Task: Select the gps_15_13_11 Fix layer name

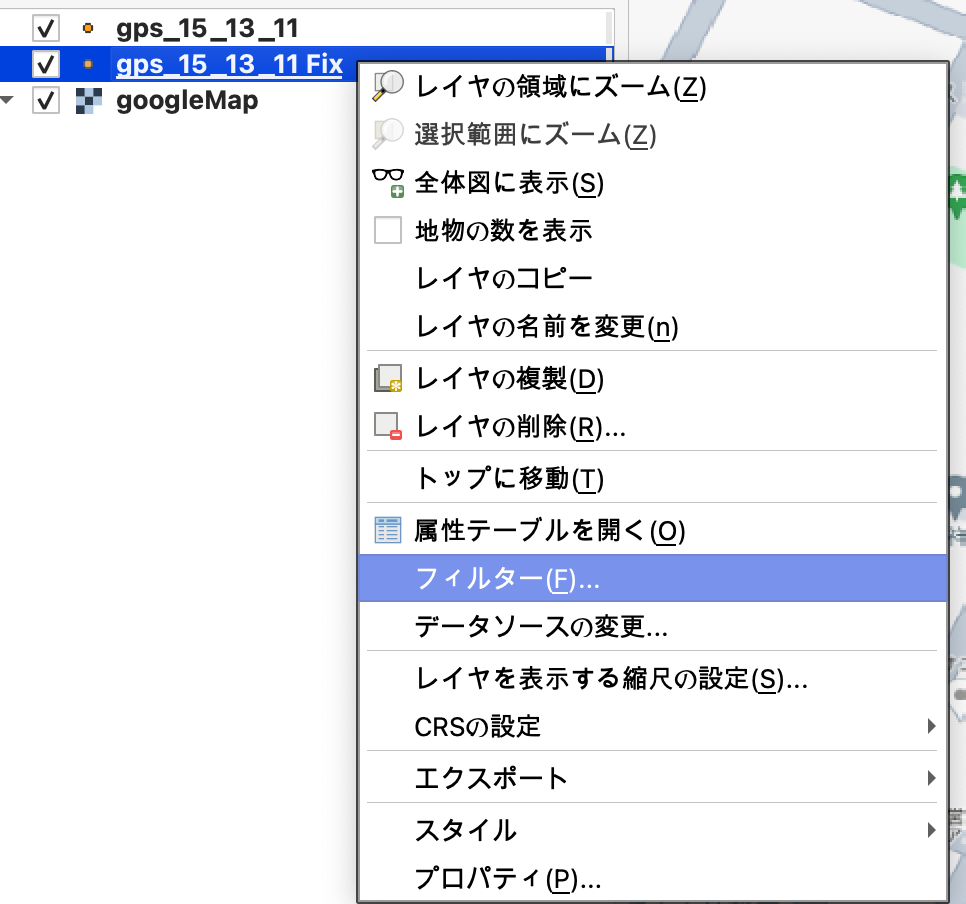Action: (x=229, y=65)
